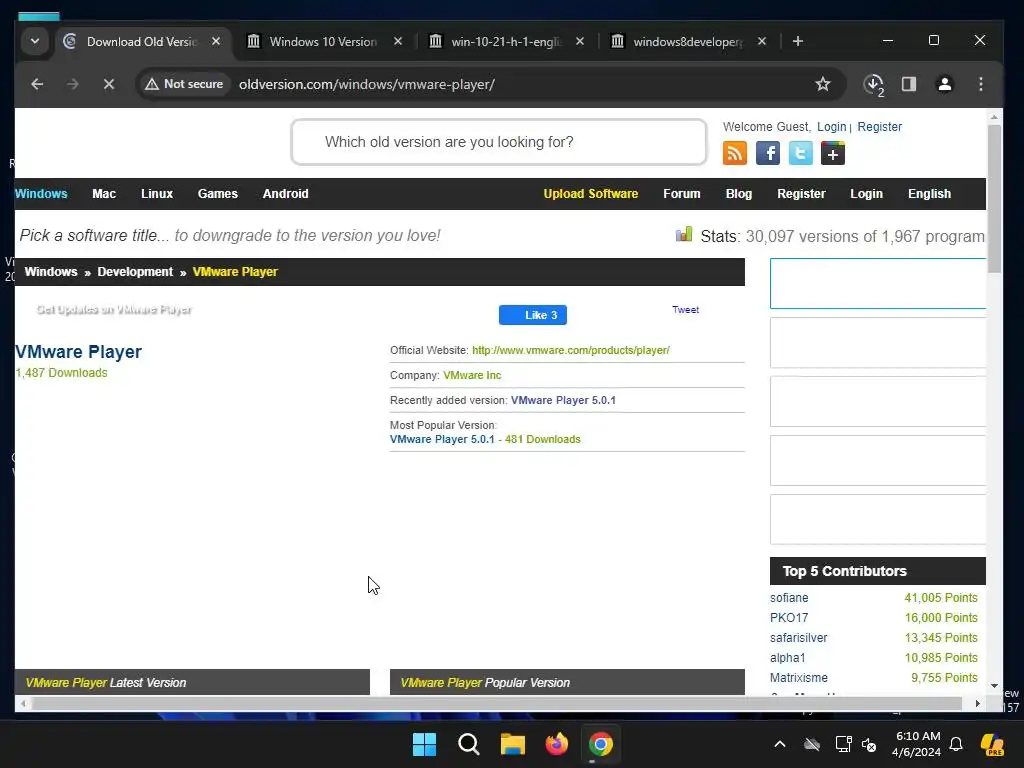The width and height of the screenshot is (1024, 768).
Task: Select Android in site navigation
Action: pos(285,194)
